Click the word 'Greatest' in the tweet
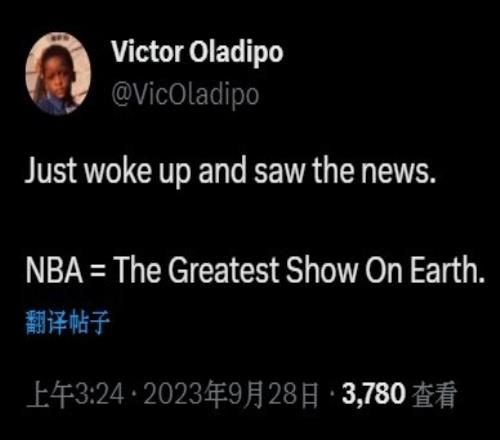The image size is (500, 440). 223,270
